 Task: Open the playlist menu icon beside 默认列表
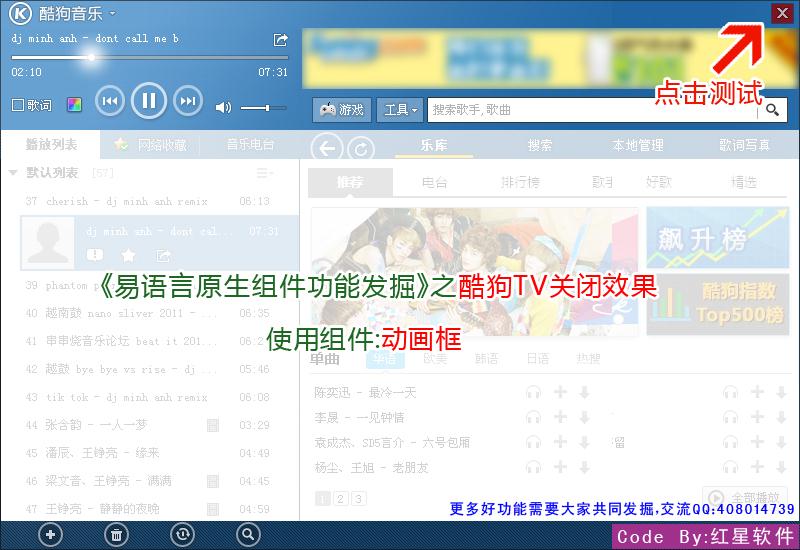pyautogui.click(x=265, y=173)
